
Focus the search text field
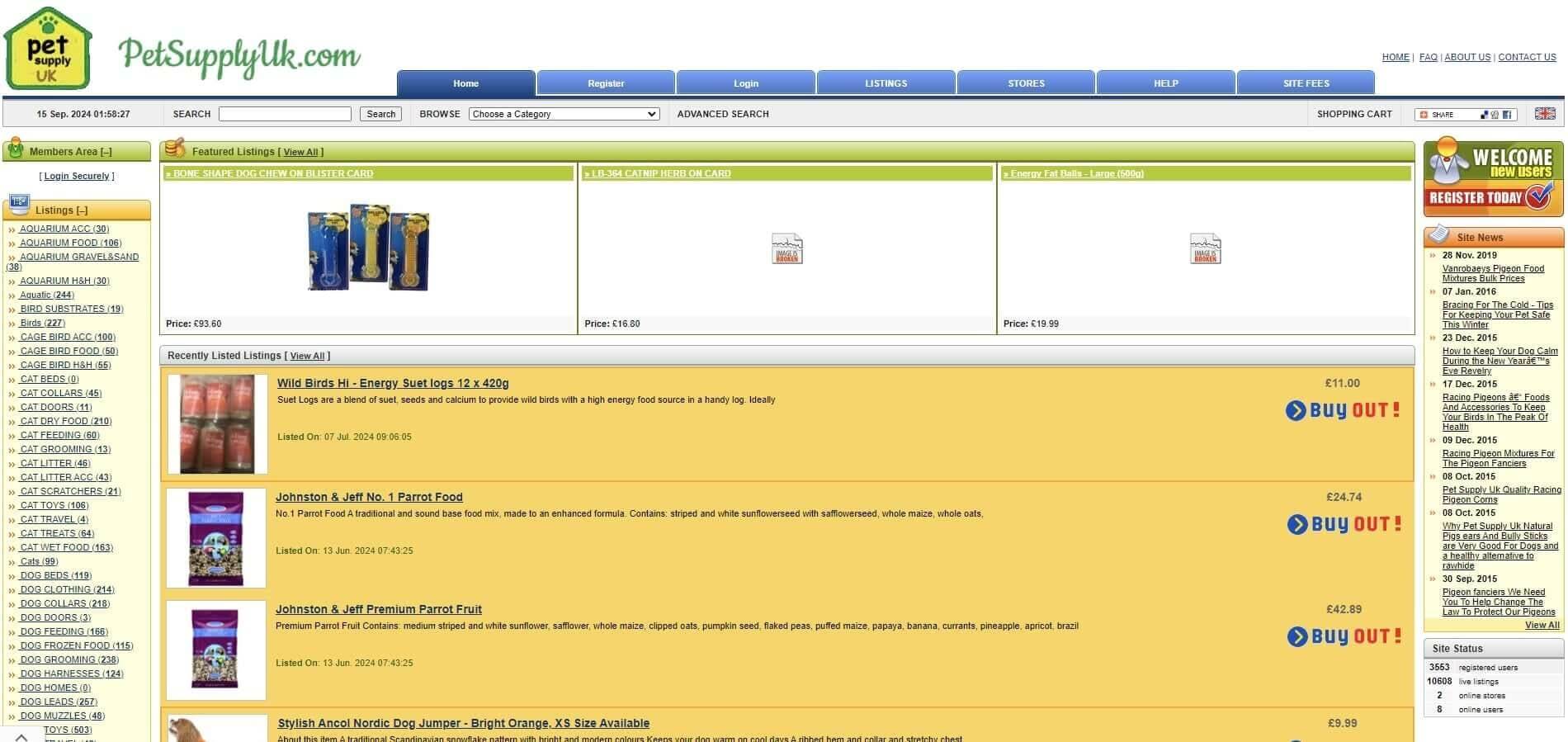(x=285, y=114)
